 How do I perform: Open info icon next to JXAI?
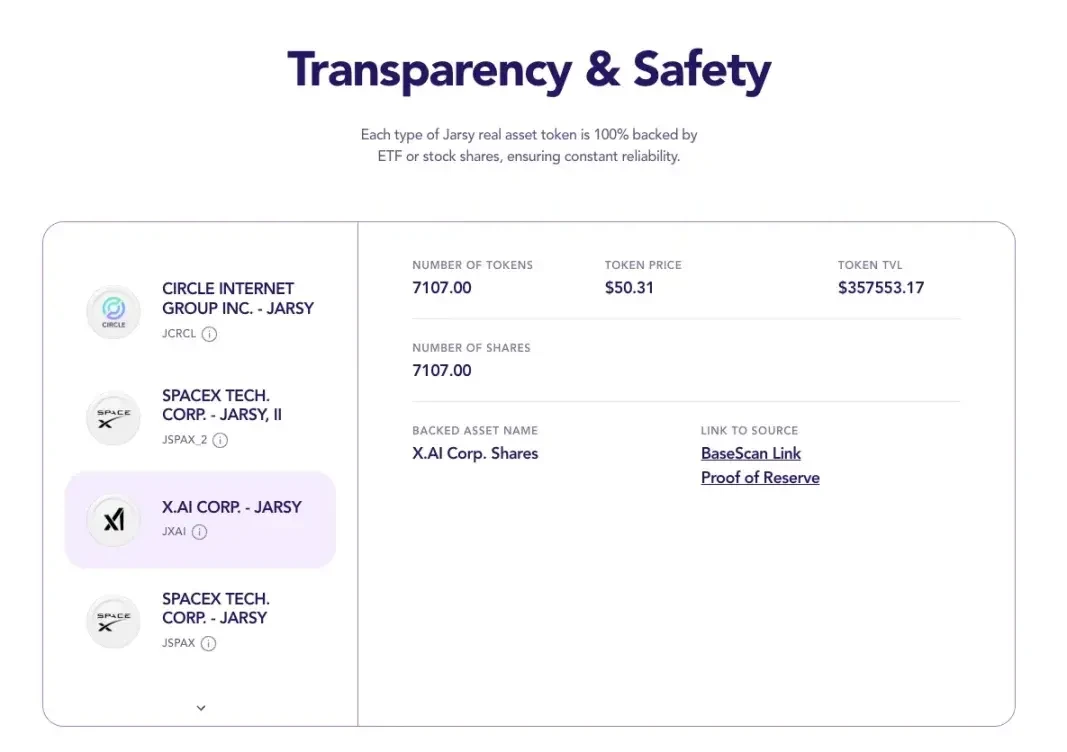[x=199, y=532]
